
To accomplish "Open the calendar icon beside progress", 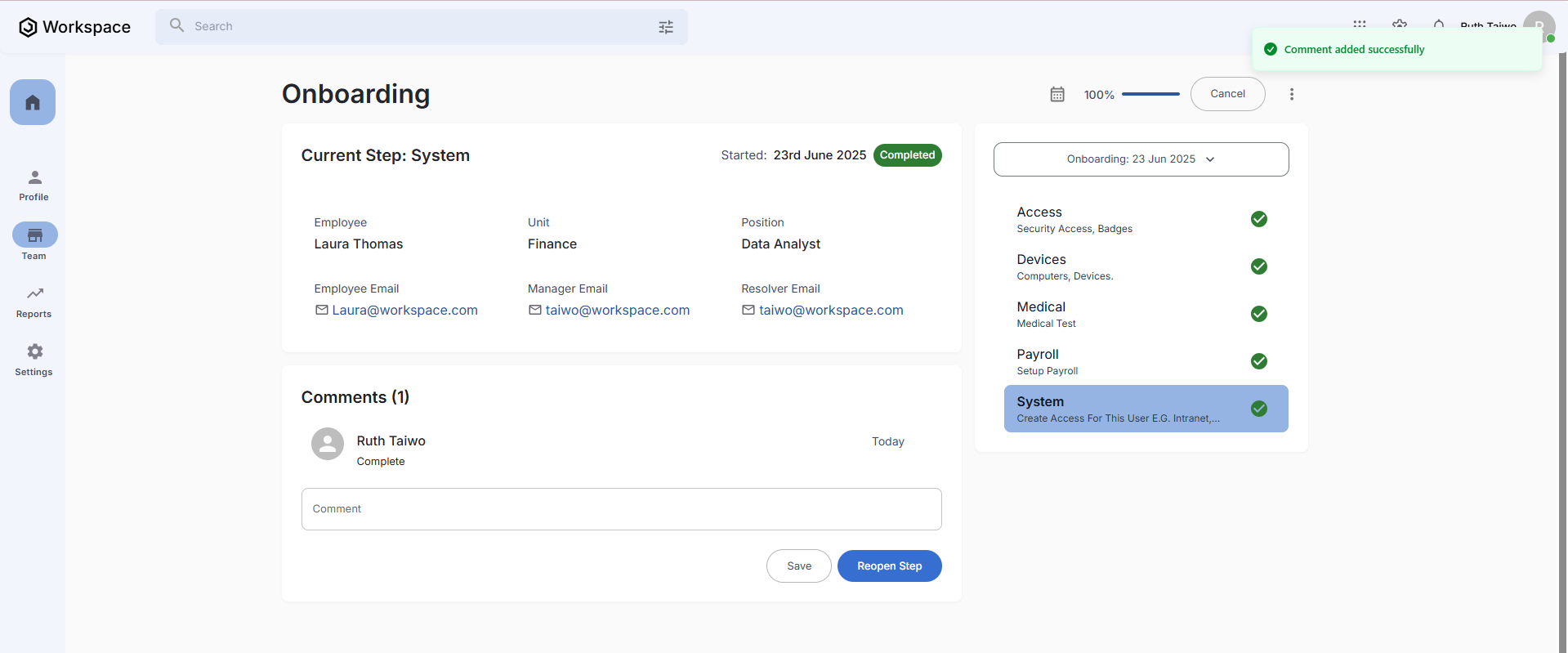I will tap(1057, 95).
